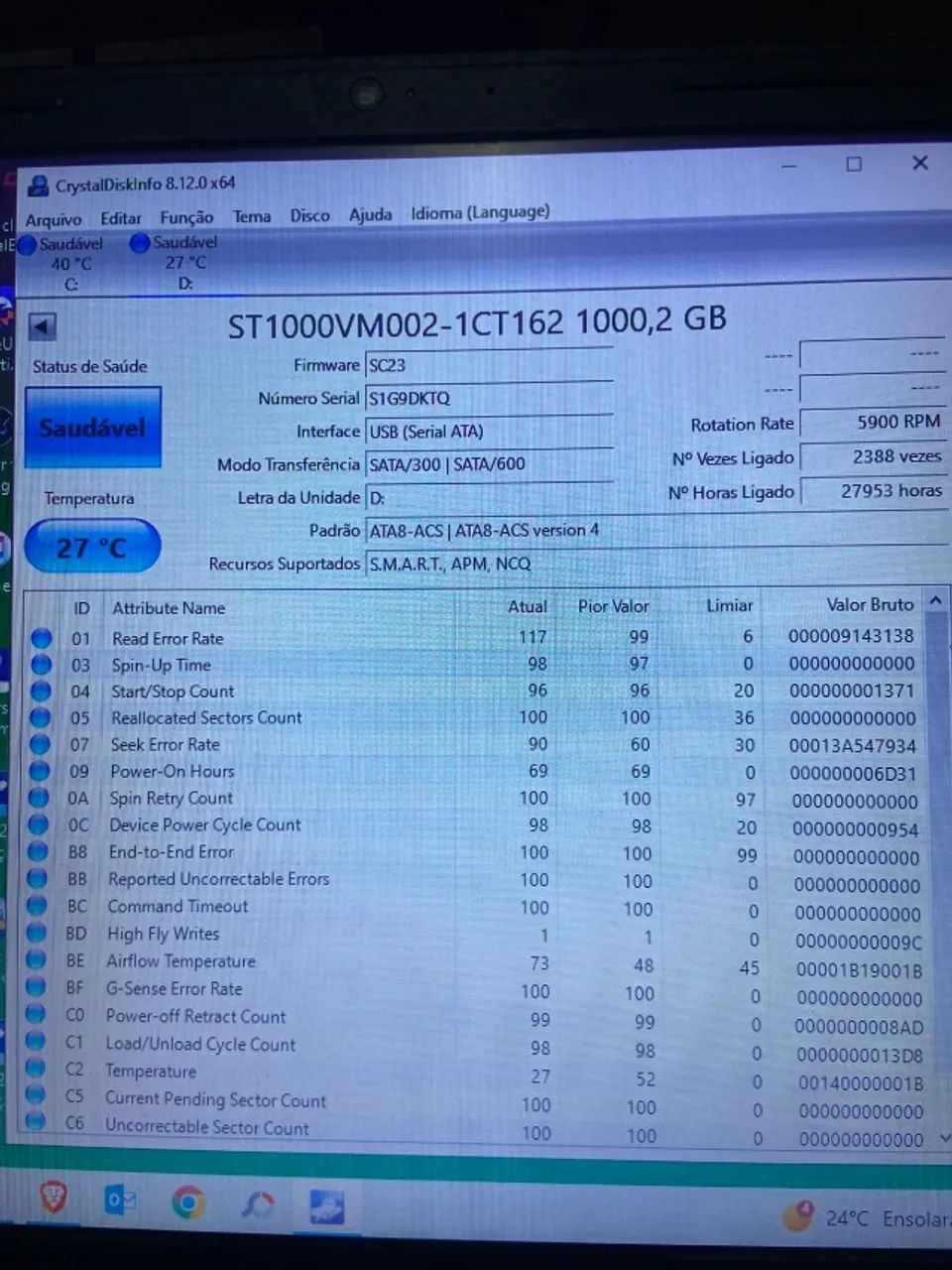
Task: Click the status icon for Command Timeout
Action: tap(37, 905)
